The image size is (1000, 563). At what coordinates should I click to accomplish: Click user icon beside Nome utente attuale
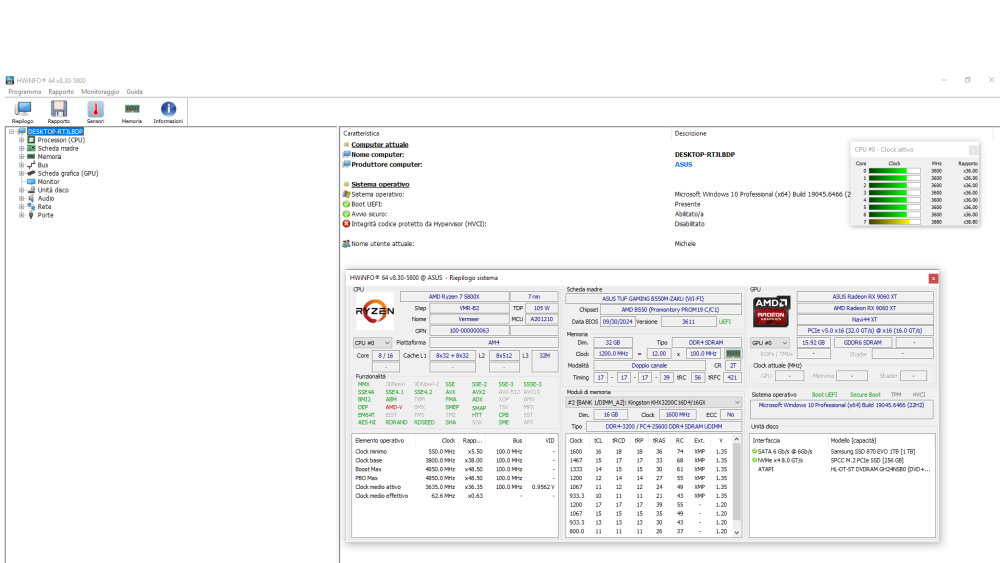tap(346, 244)
